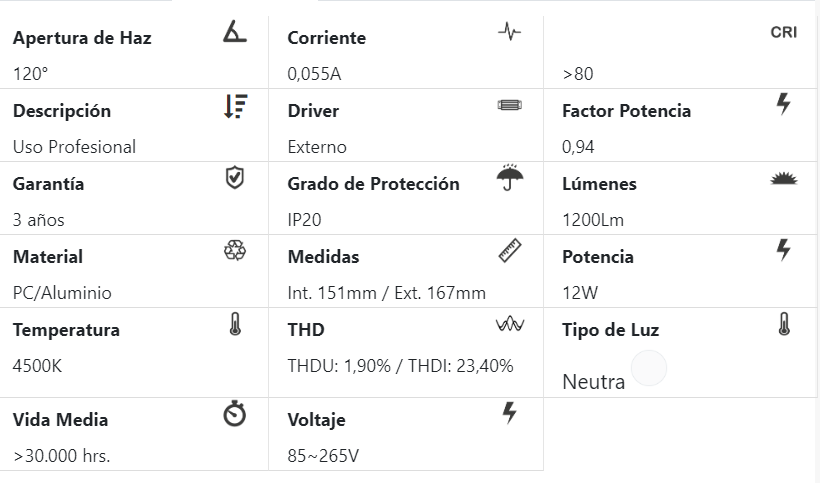Click the Corriente pulse wave icon
Screen dimensions: 820x483
[509, 32]
